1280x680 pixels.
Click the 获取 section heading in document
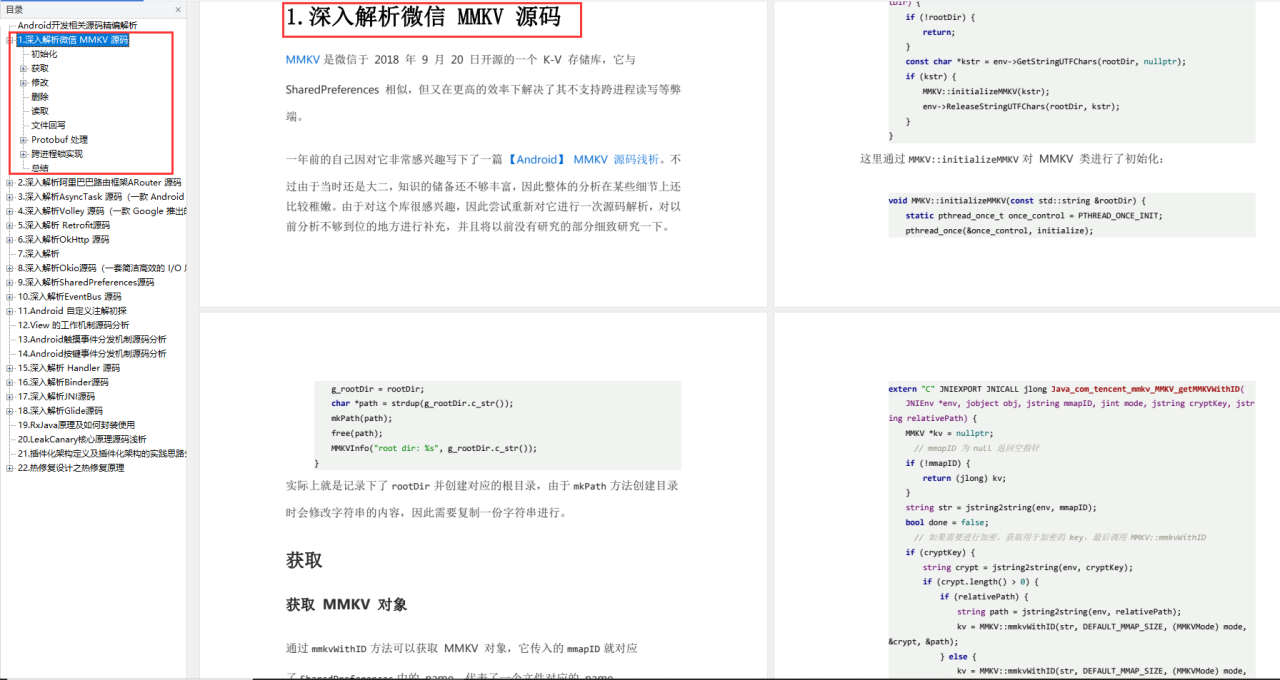[x=304, y=560]
